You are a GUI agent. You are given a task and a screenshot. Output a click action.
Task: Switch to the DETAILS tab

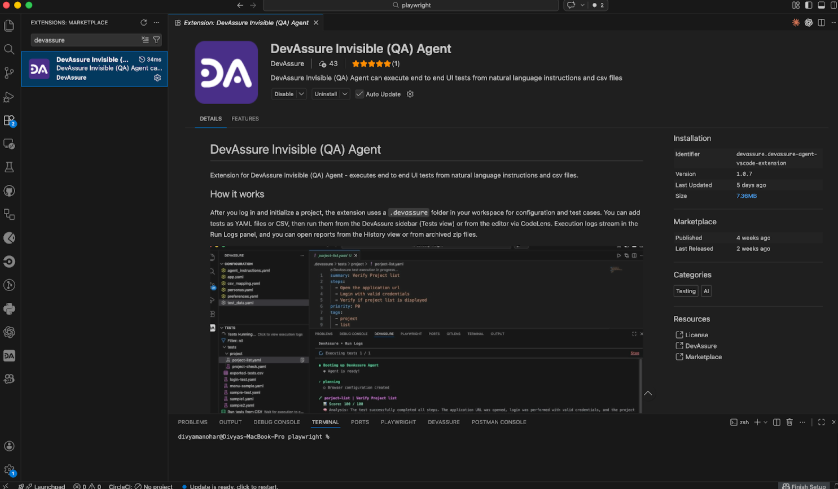click(211, 119)
